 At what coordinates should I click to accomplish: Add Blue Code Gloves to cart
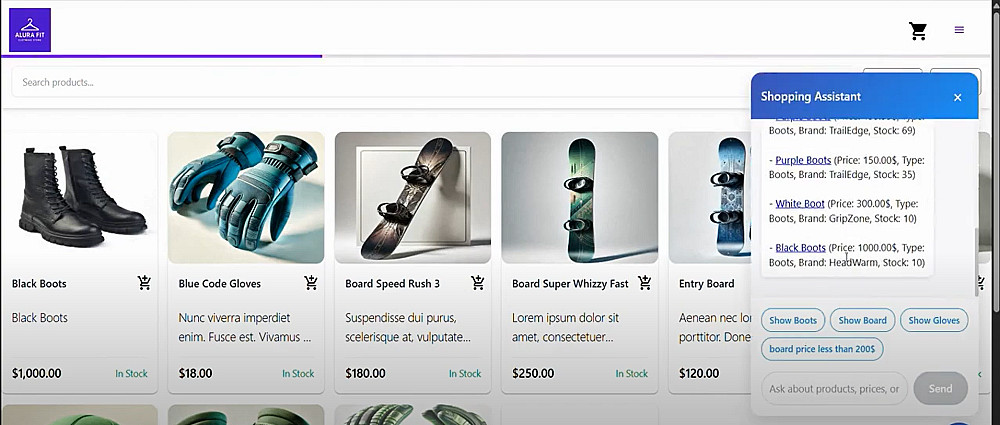pyautogui.click(x=311, y=283)
